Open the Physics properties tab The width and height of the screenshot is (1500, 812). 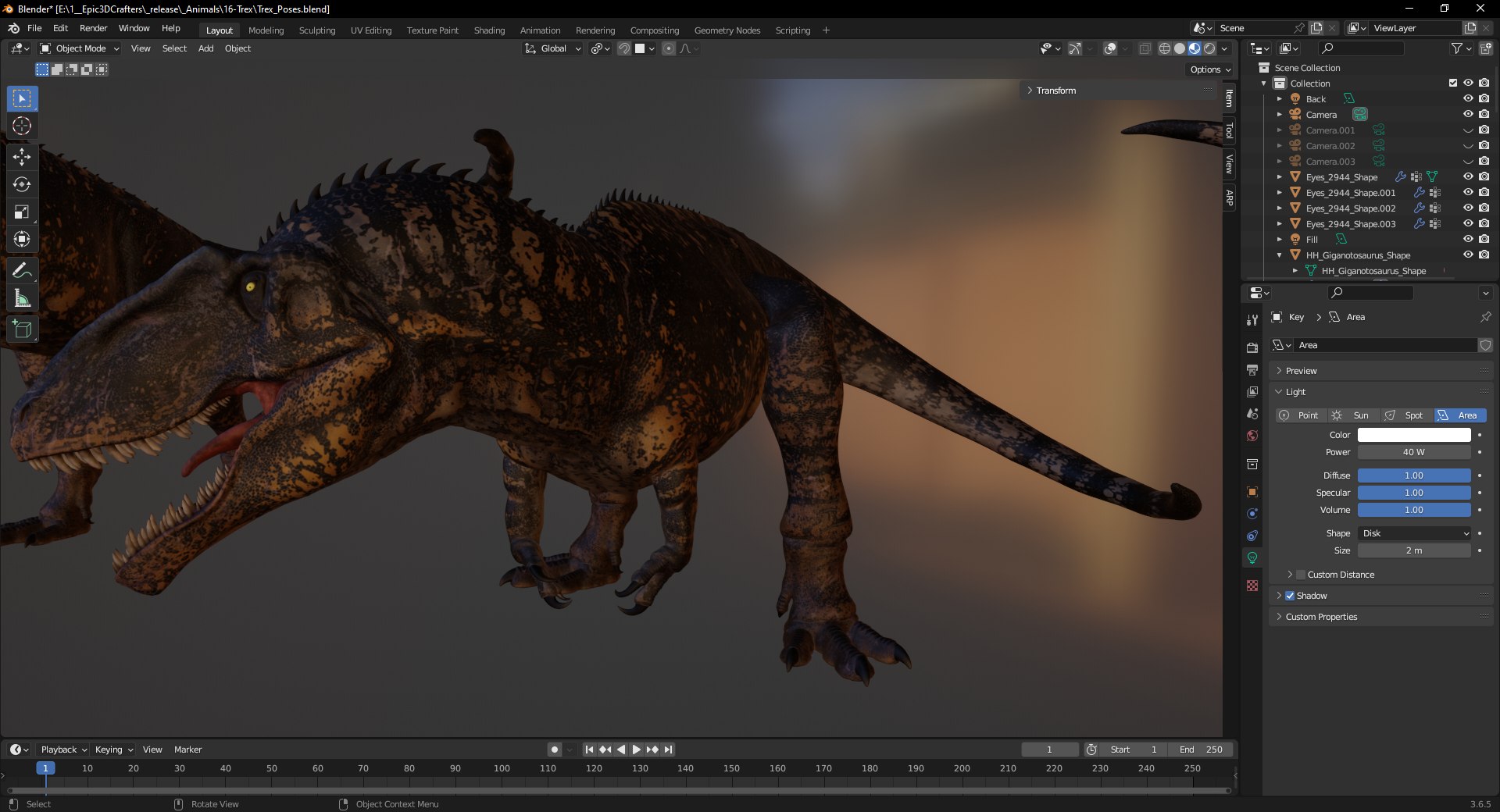[x=1252, y=514]
